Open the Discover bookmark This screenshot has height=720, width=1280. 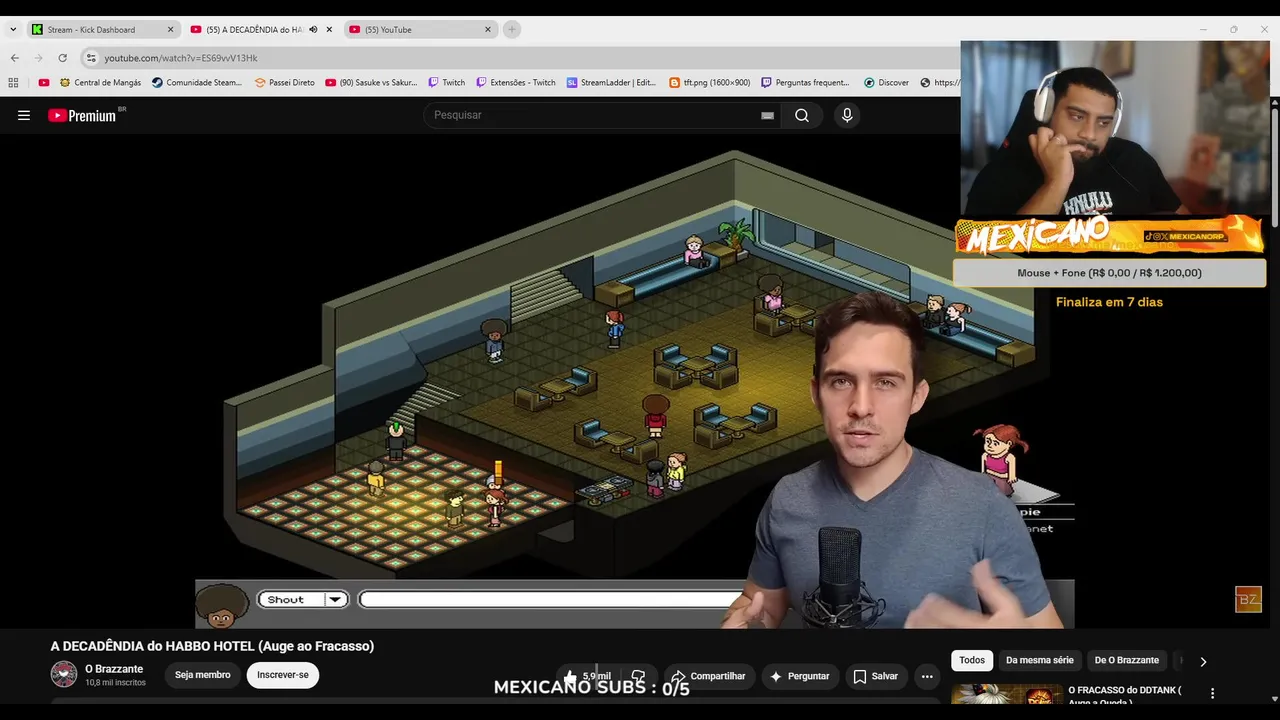(886, 83)
